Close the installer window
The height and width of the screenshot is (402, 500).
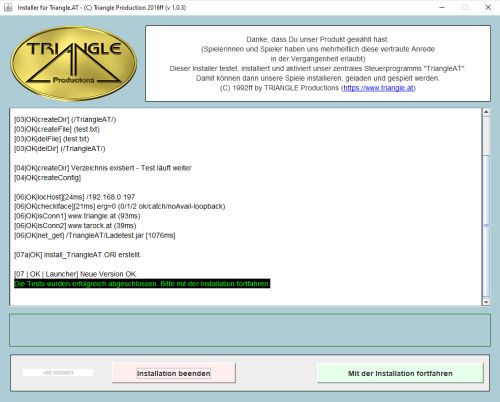point(488,7)
